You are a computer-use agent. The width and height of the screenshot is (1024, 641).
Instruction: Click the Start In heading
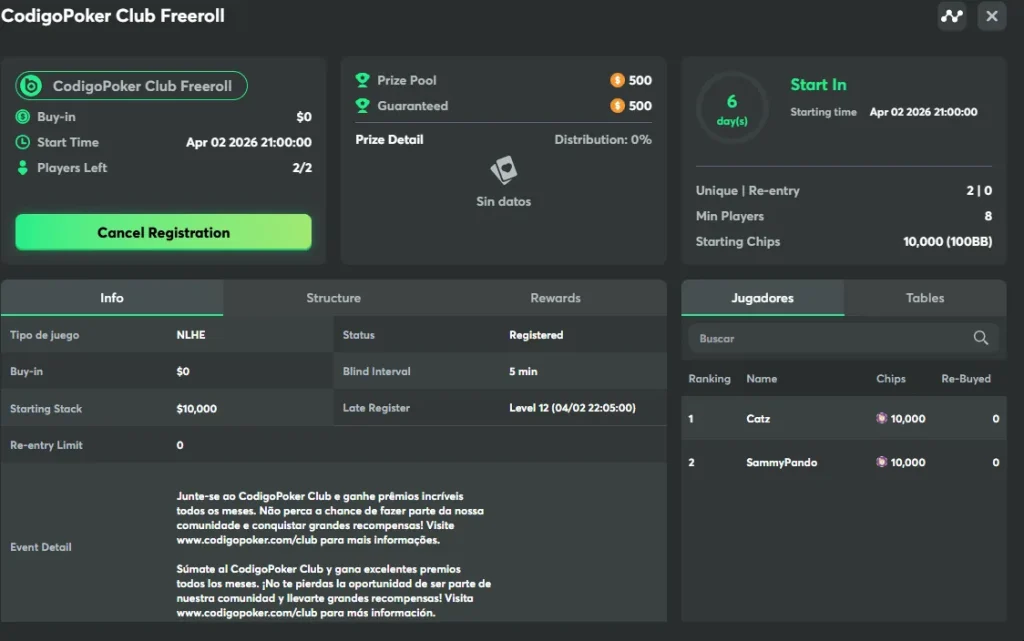(x=818, y=85)
